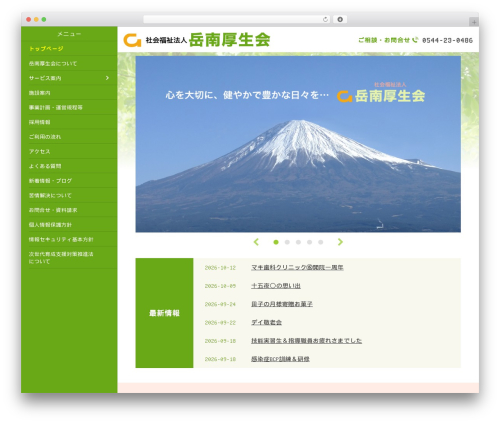Click the yellow window minimize button
Screen dimensions: 500x423
(x=36, y=20)
